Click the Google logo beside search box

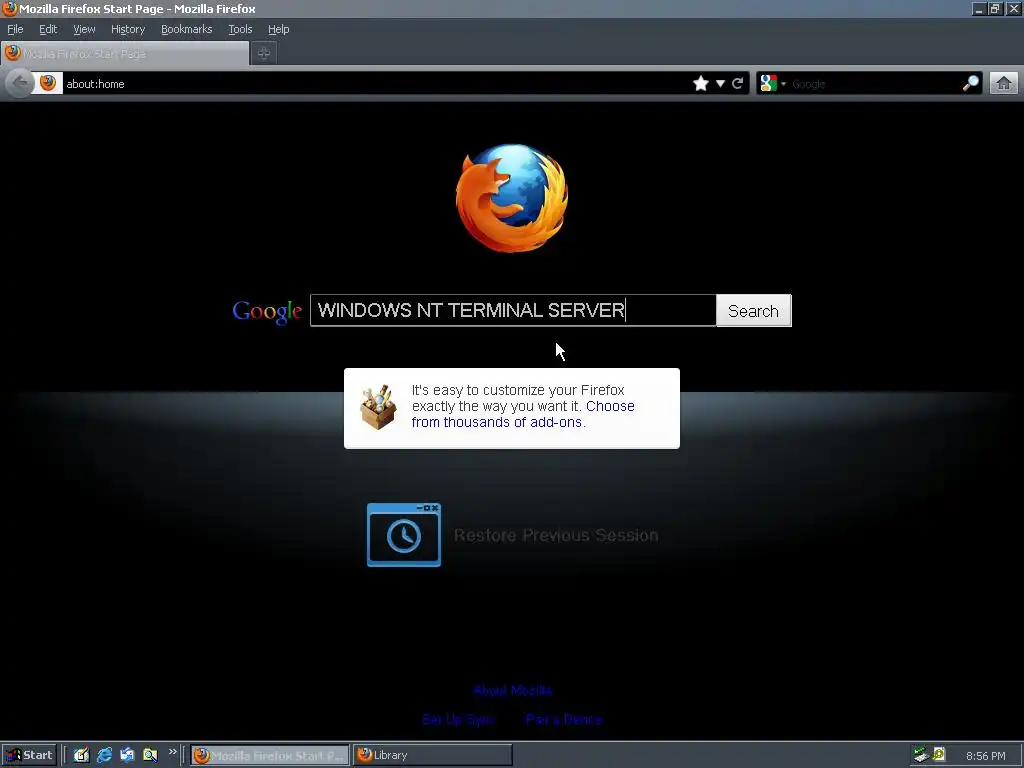[267, 312]
